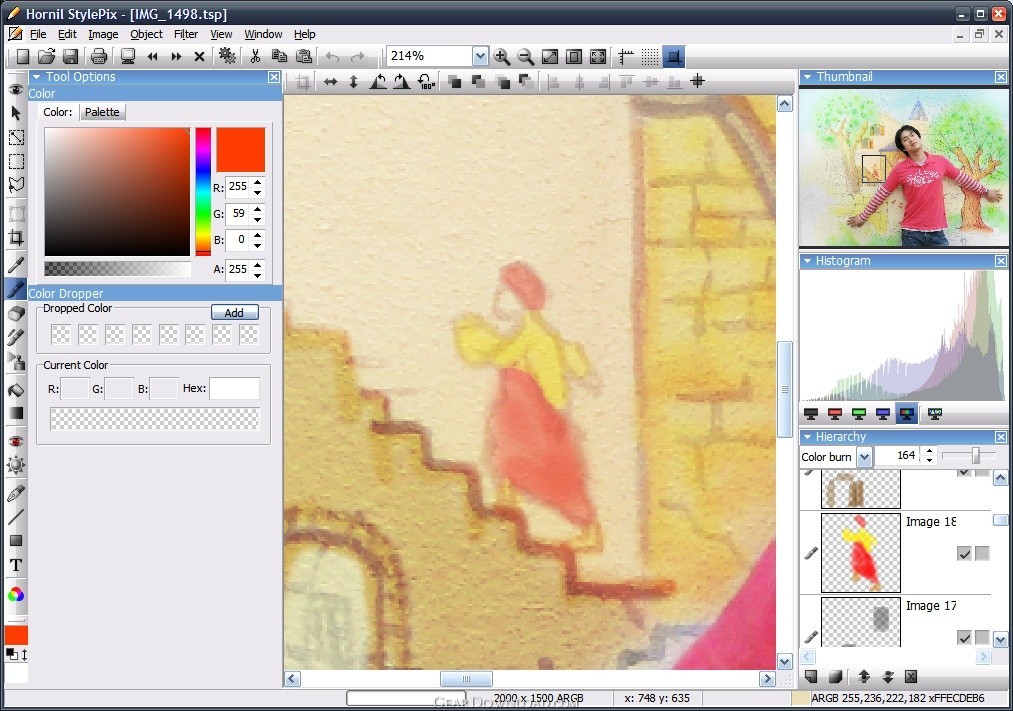This screenshot has width=1013, height=711.
Task: Paste clipboard using the paste icon
Action: pyautogui.click(x=304, y=57)
